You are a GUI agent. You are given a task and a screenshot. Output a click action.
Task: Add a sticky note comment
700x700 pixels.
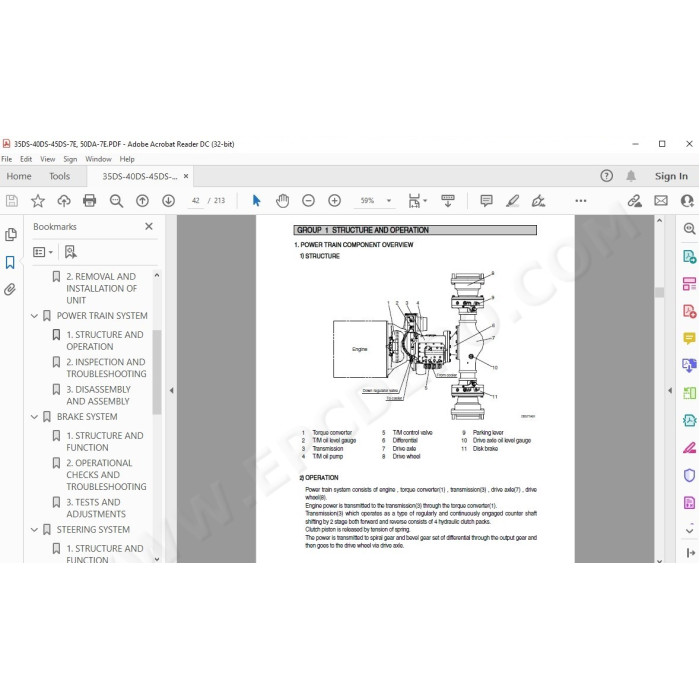point(487,201)
